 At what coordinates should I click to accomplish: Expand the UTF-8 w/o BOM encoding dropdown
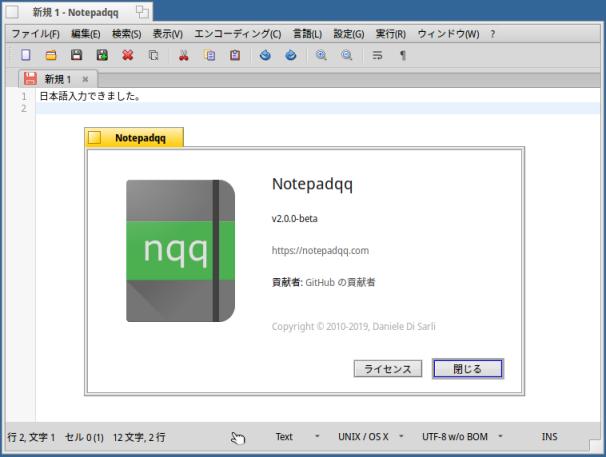tap(500, 436)
